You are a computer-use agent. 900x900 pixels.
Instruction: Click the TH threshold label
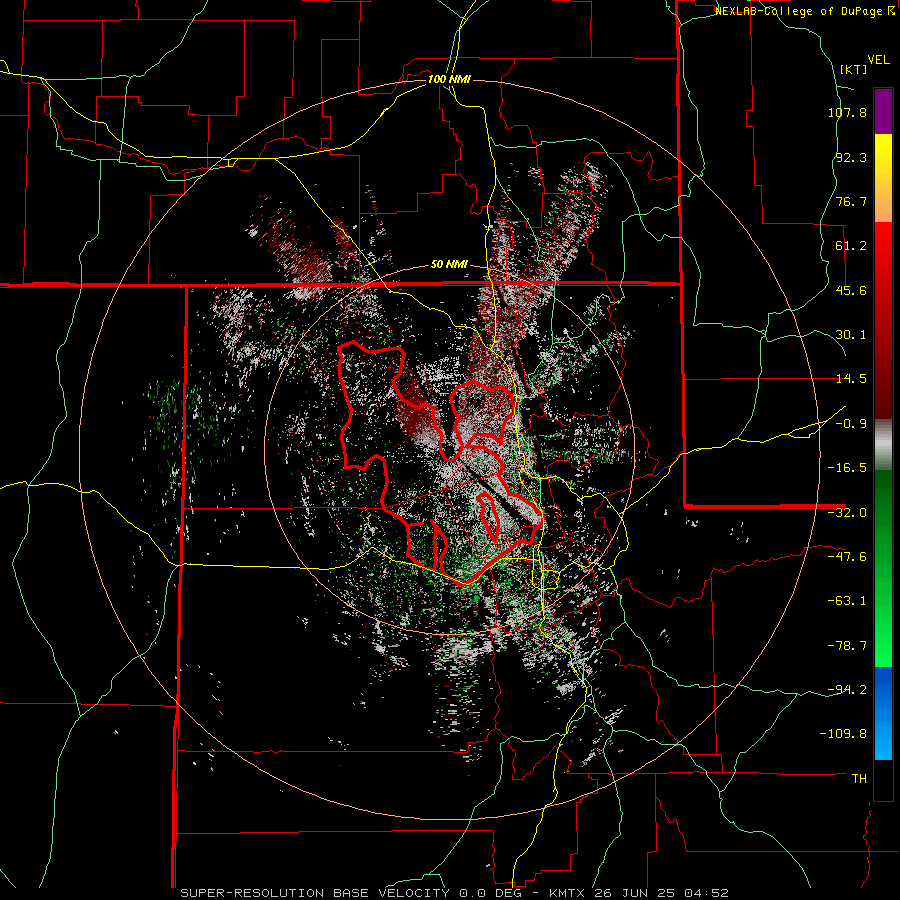pyautogui.click(x=859, y=778)
